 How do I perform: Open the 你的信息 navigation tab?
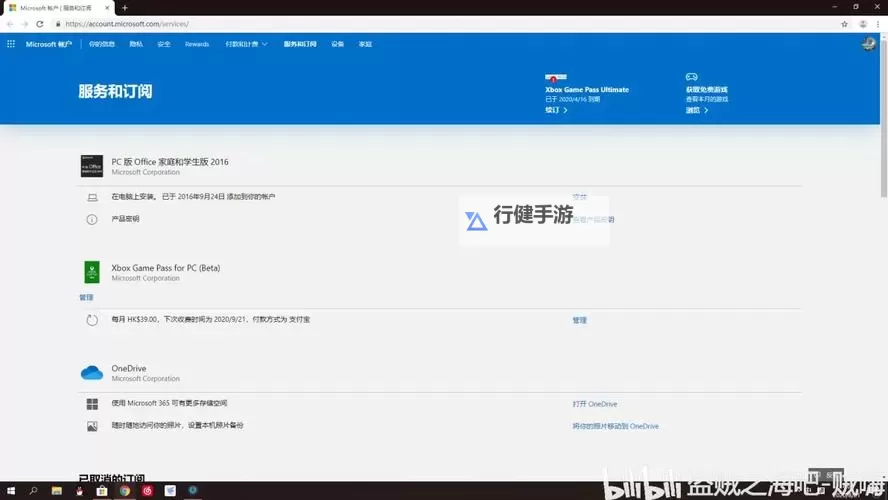tap(102, 44)
